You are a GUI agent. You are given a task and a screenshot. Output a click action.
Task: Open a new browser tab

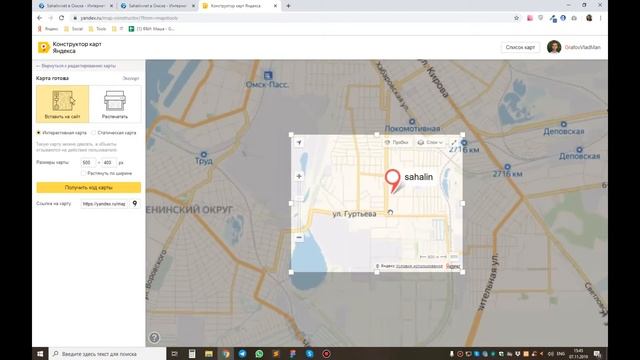click(x=288, y=6)
